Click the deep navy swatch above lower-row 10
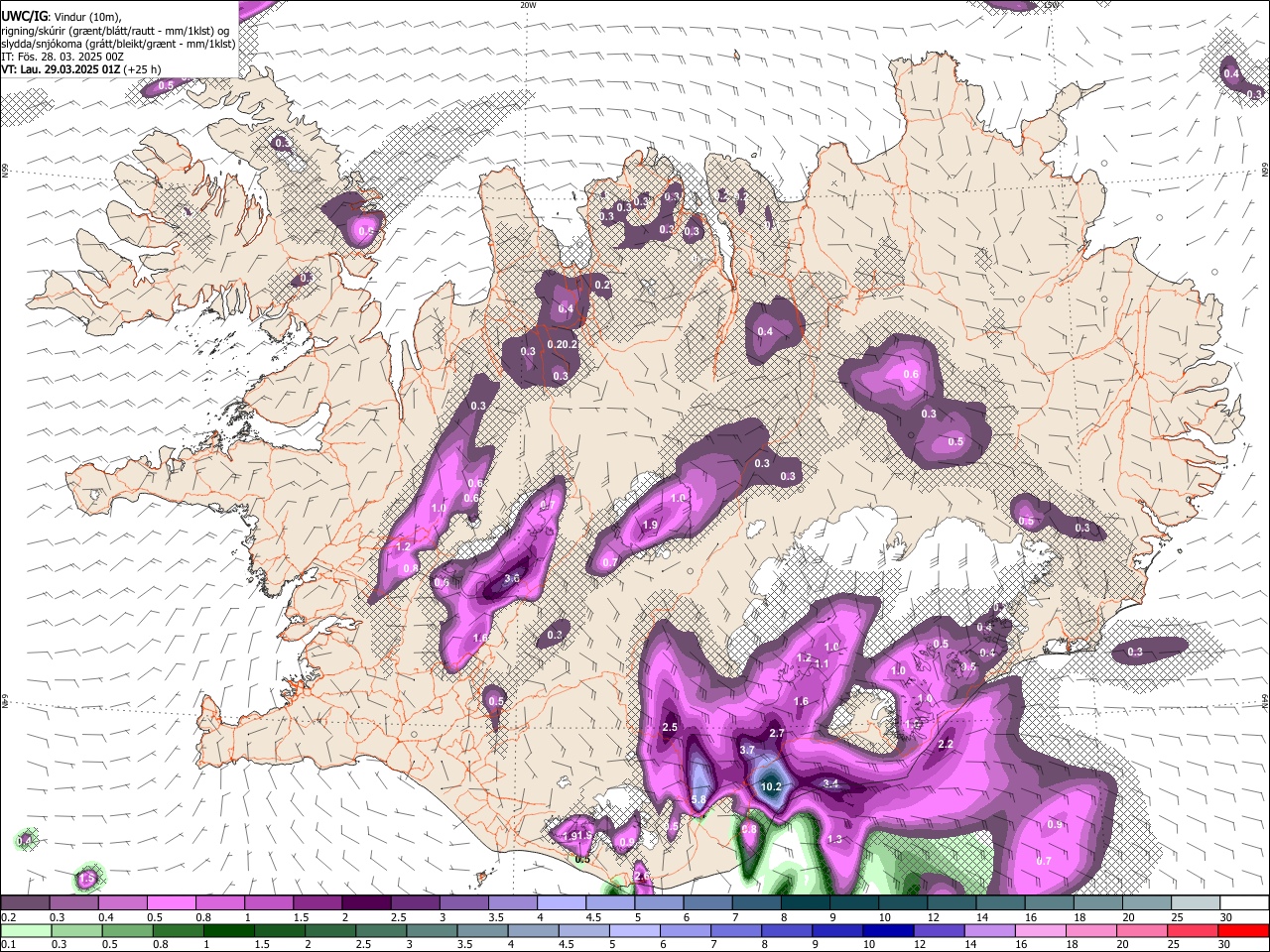The image size is (1270, 952). tap(888, 930)
